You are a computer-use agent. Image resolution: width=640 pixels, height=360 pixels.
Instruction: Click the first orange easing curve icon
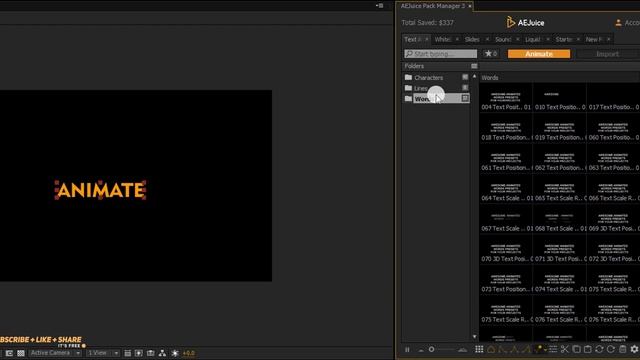[x=491, y=349]
